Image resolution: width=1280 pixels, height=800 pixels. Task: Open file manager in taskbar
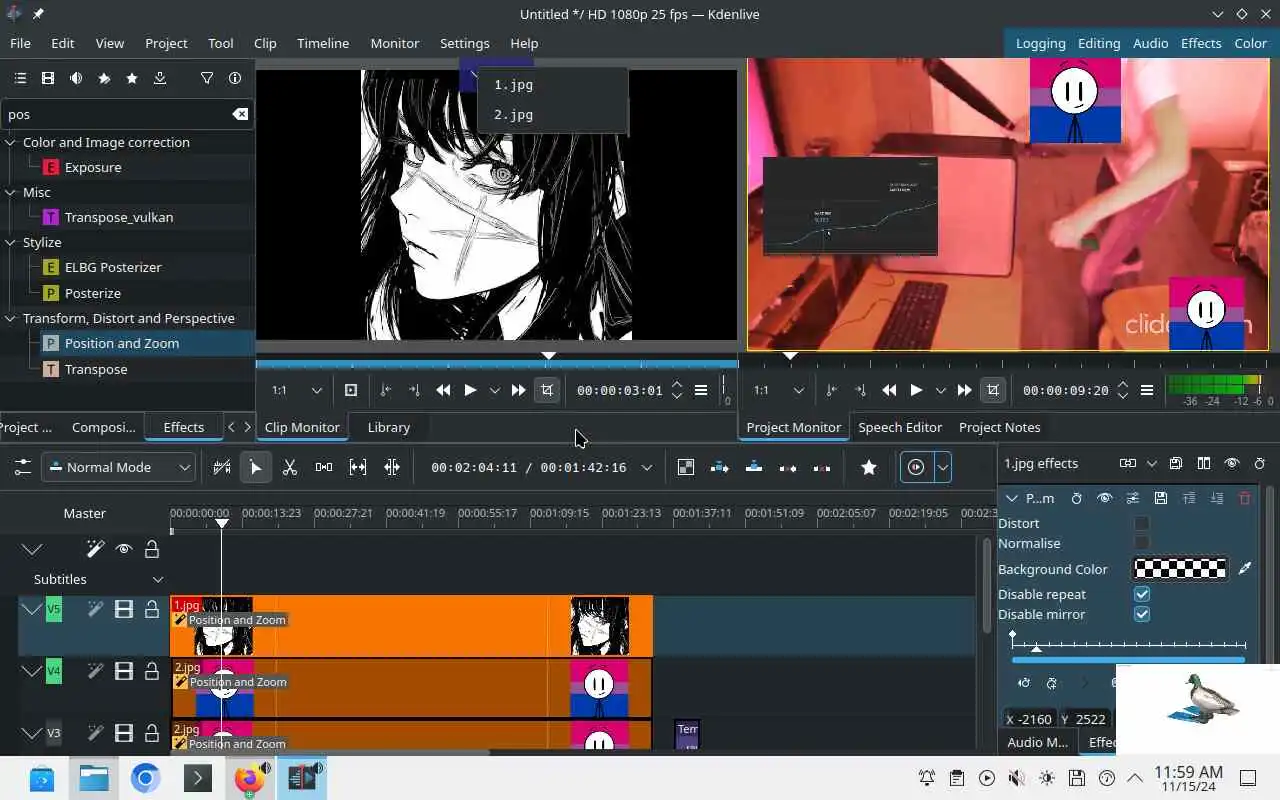[94, 778]
